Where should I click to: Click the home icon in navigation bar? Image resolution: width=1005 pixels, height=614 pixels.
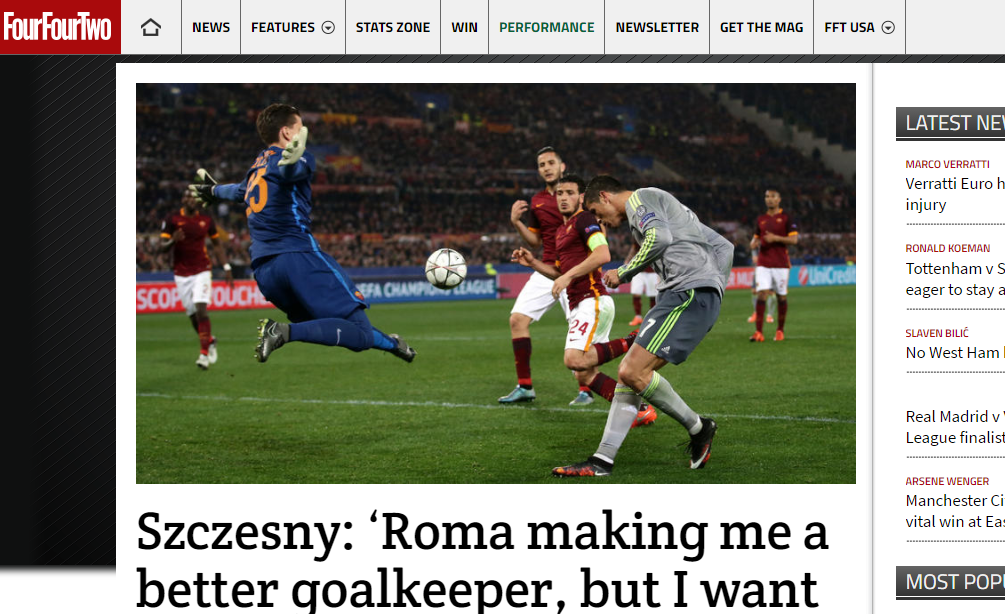pos(151,28)
